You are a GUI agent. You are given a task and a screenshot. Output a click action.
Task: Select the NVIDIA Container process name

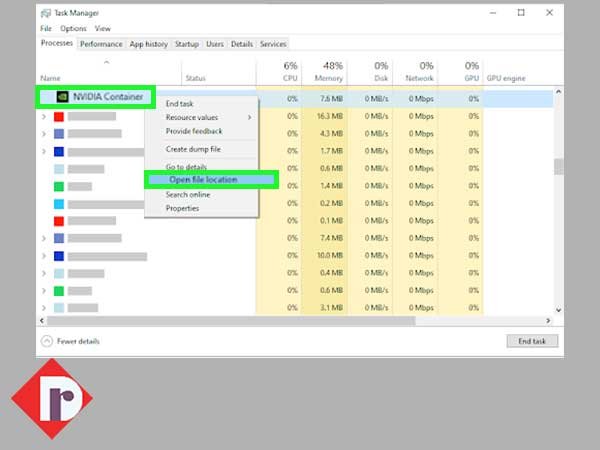click(108, 97)
